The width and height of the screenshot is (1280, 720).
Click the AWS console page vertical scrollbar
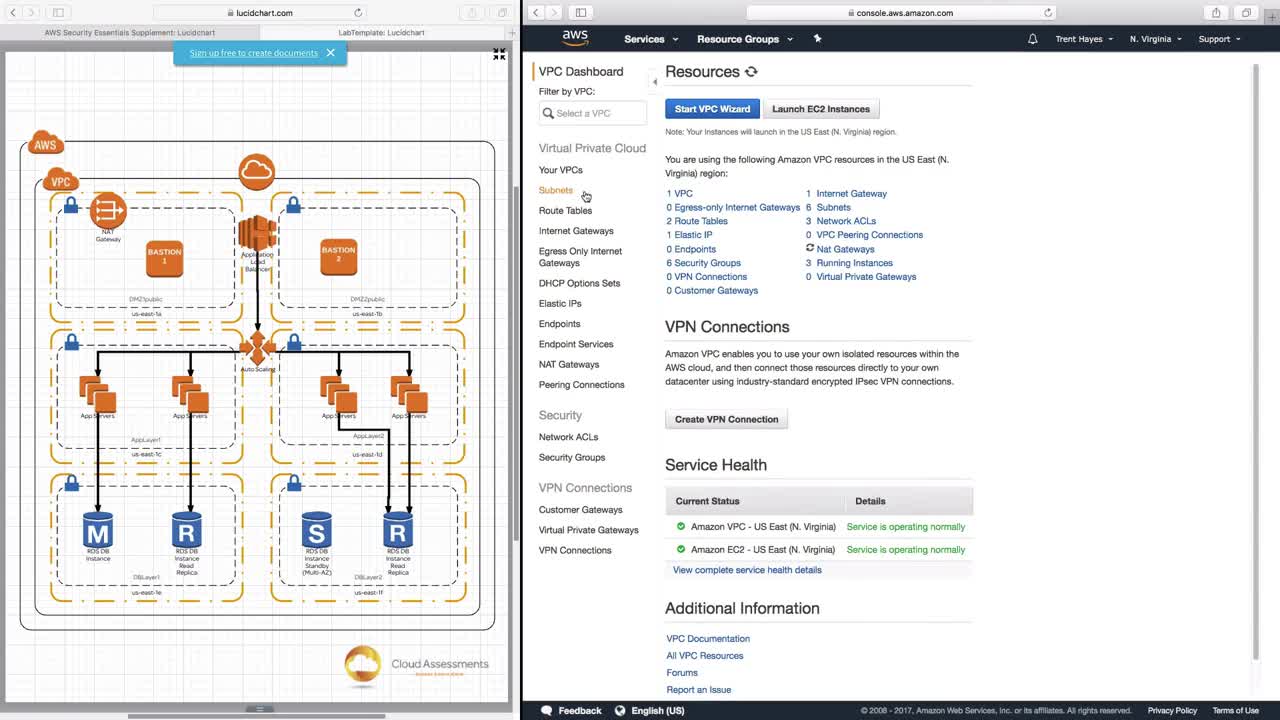[1256, 360]
